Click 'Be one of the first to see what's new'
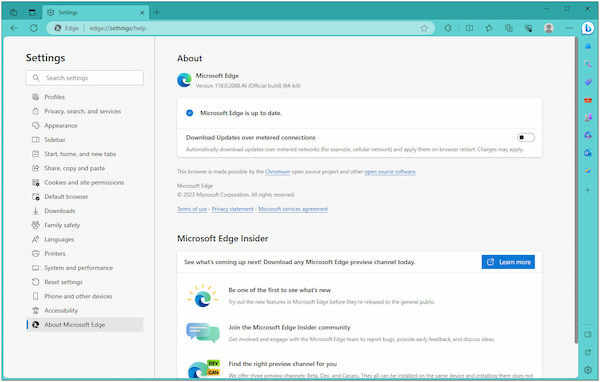This screenshot has height=382, width=600. coord(280,290)
